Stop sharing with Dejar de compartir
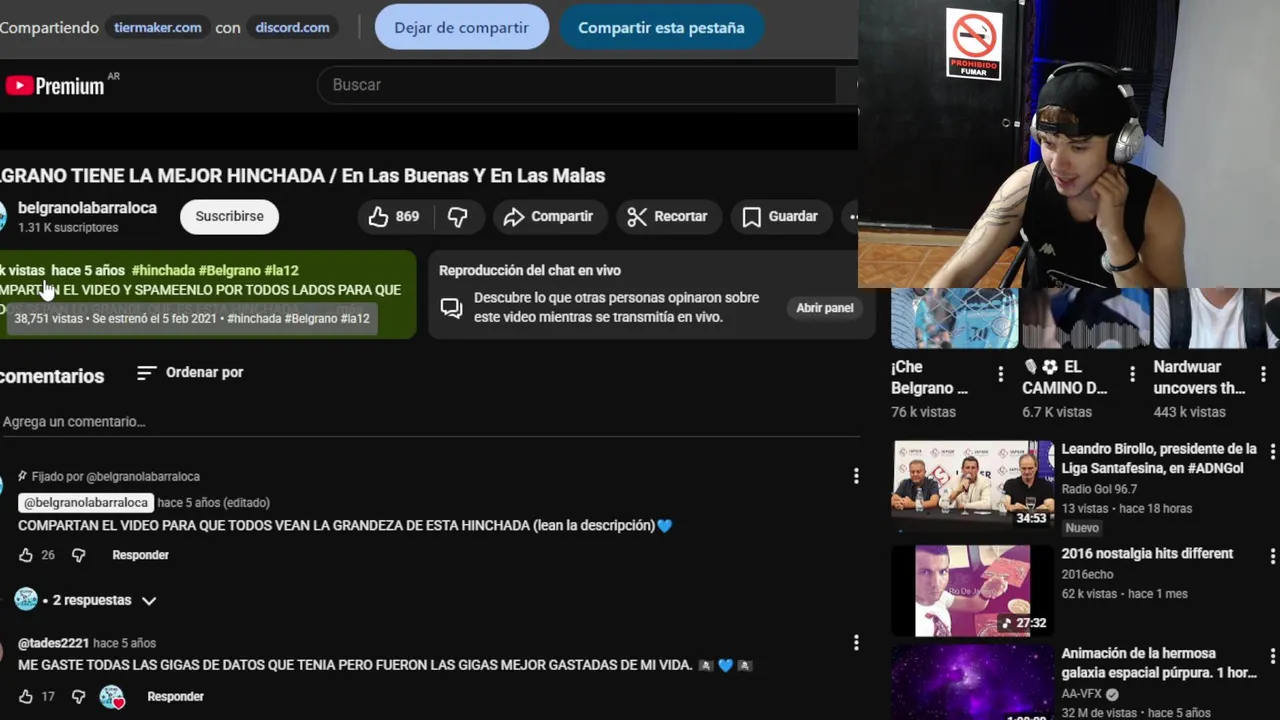The width and height of the screenshot is (1280, 720). point(461,27)
